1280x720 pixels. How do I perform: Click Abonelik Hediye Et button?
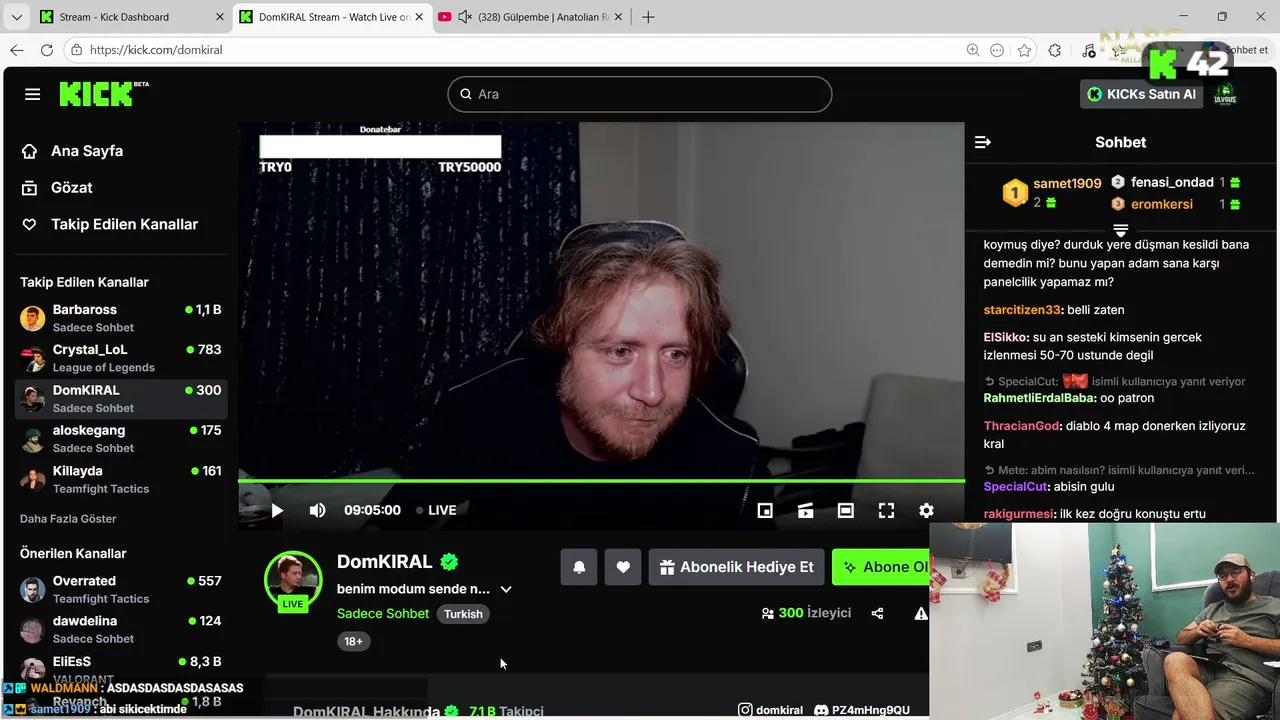(736, 567)
